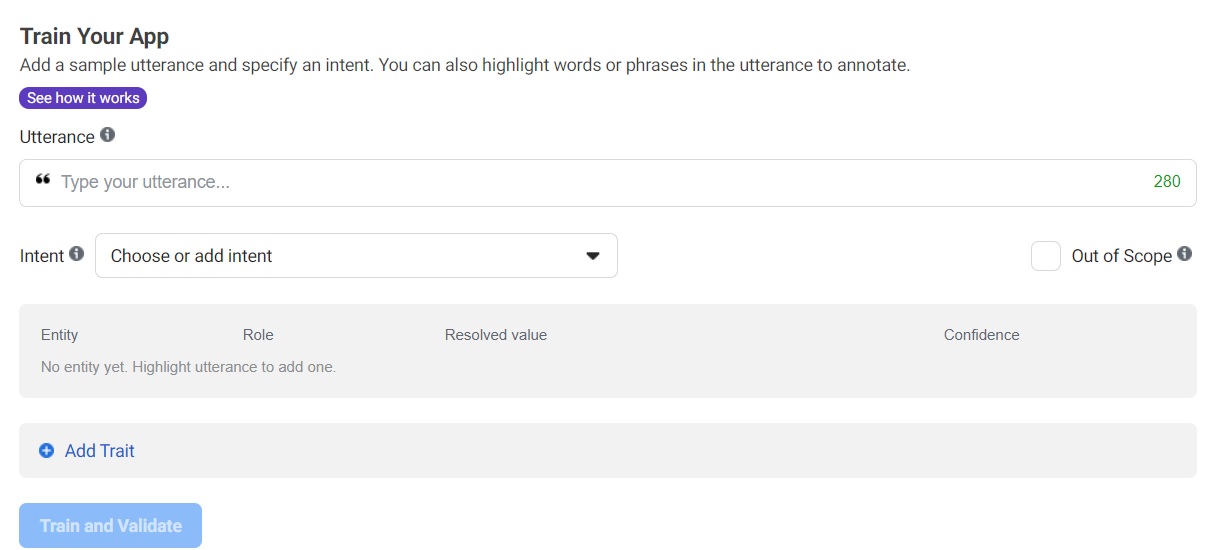Click the Resolved value column header
The width and height of the screenshot is (1213, 550).
tap(495, 335)
